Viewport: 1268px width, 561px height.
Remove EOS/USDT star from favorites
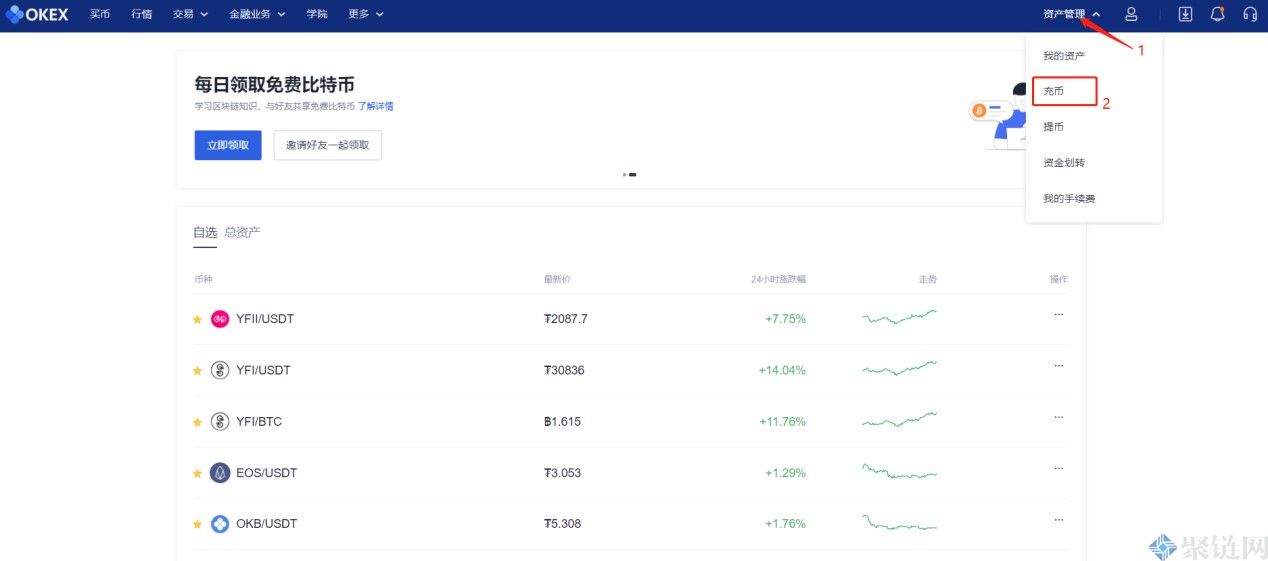tap(197, 474)
